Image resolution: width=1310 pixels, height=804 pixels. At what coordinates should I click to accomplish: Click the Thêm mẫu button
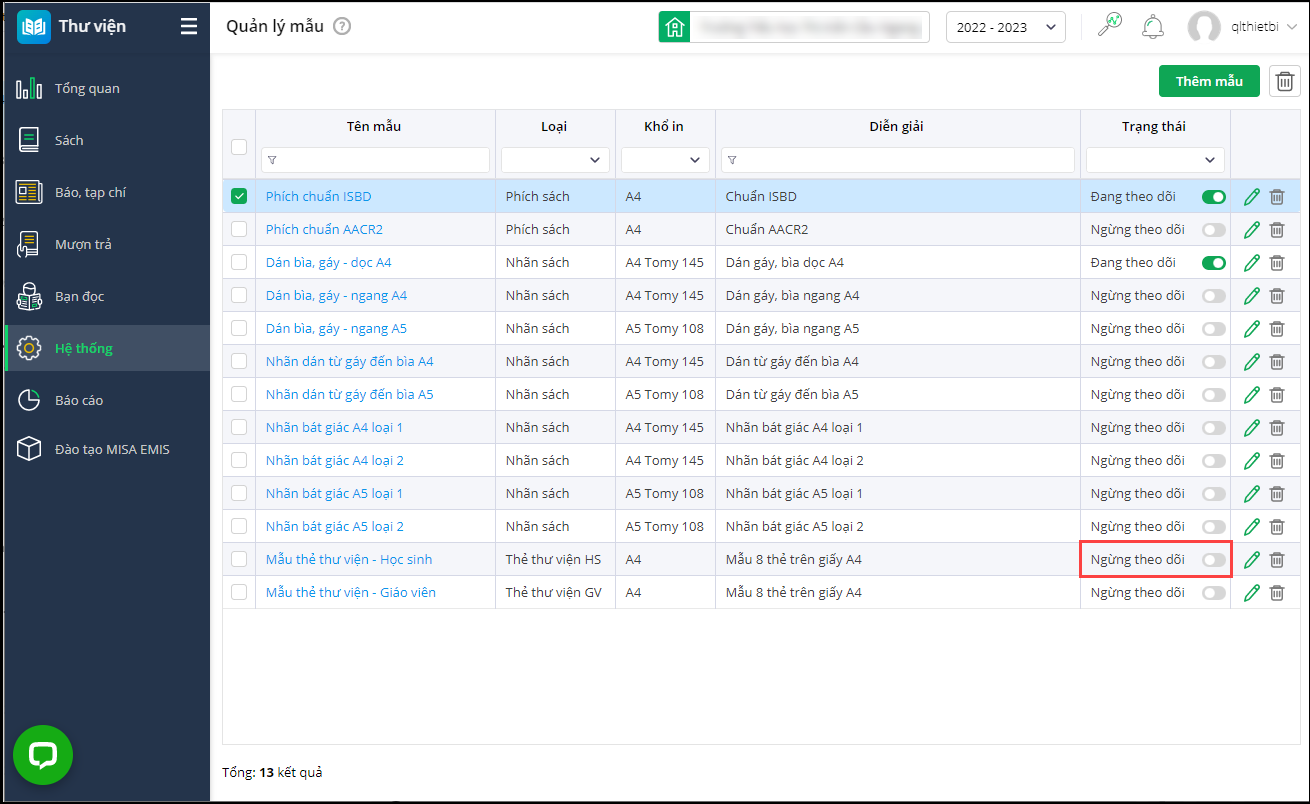click(x=1209, y=82)
